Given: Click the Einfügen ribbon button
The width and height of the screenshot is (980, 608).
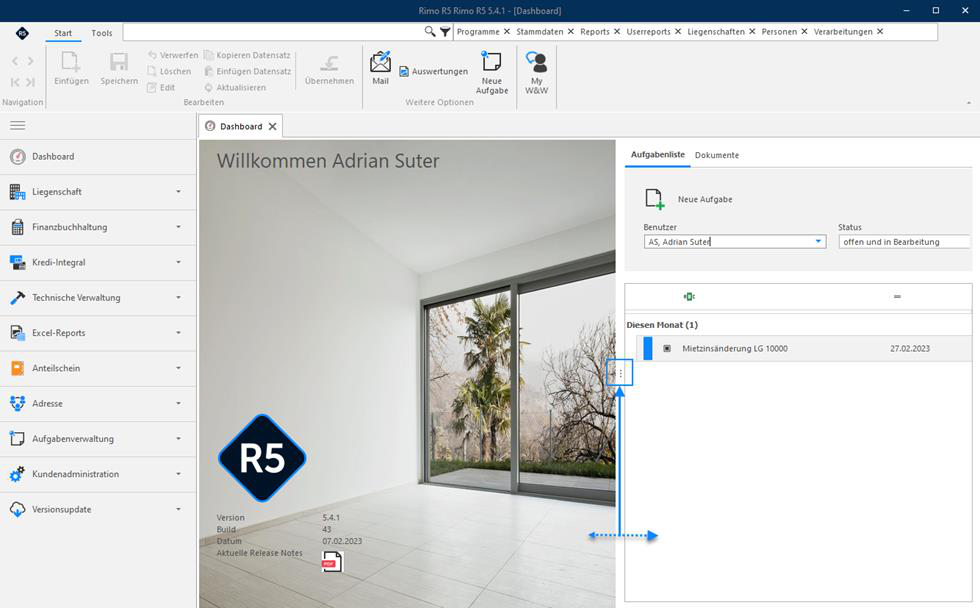Looking at the screenshot, I should click(x=71, y=68).
